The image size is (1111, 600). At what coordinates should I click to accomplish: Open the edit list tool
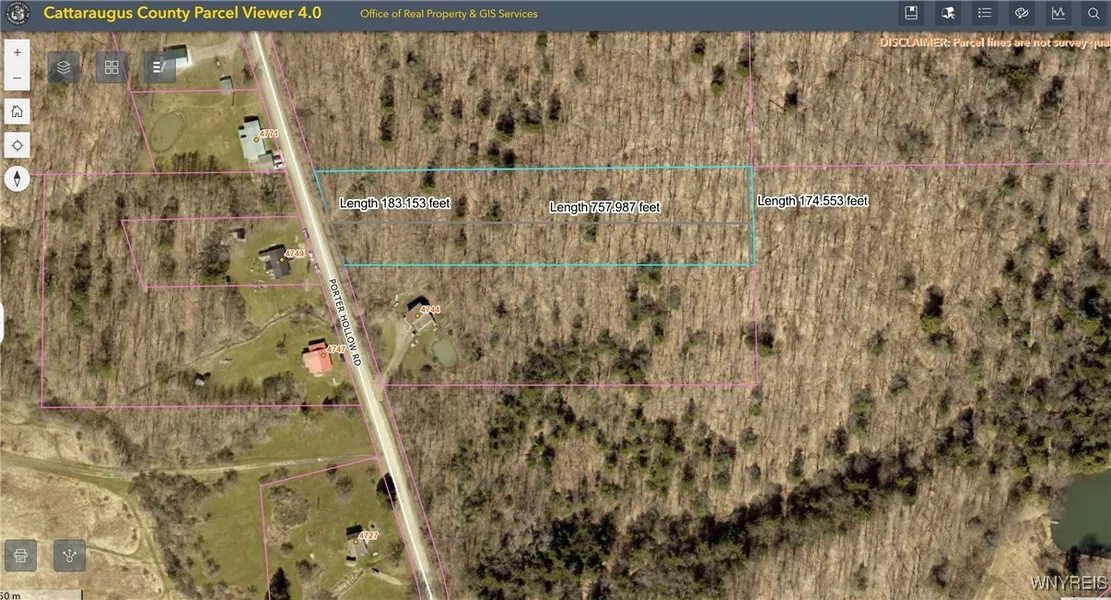point(160,67)
